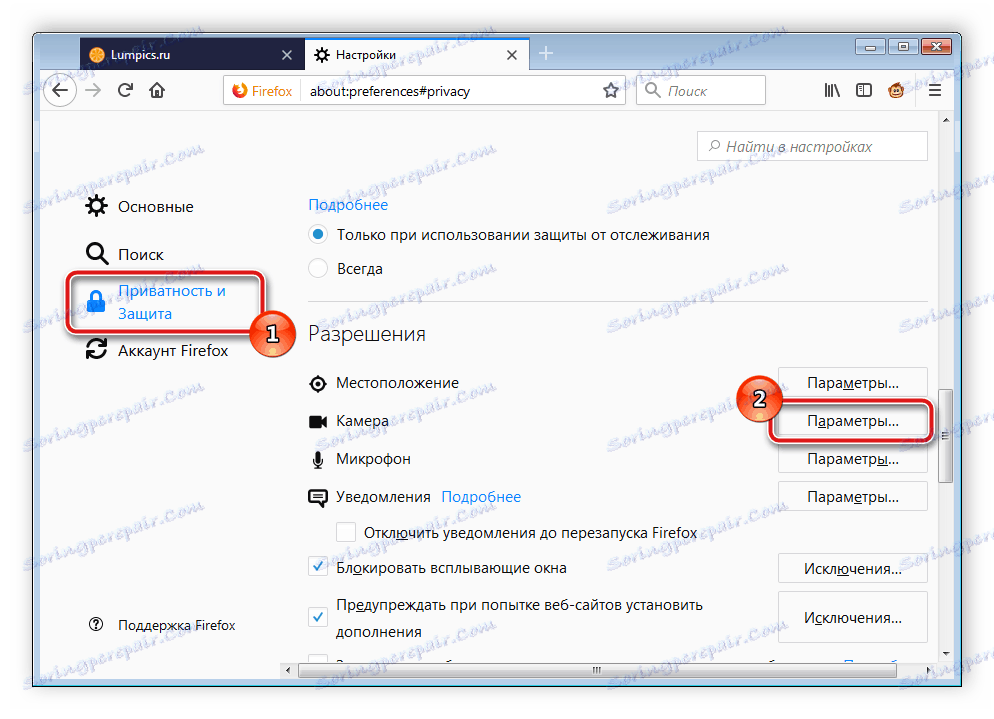Click Параметры next to Камера
Screen dimensions: 994x719
(x=852, y=421)
